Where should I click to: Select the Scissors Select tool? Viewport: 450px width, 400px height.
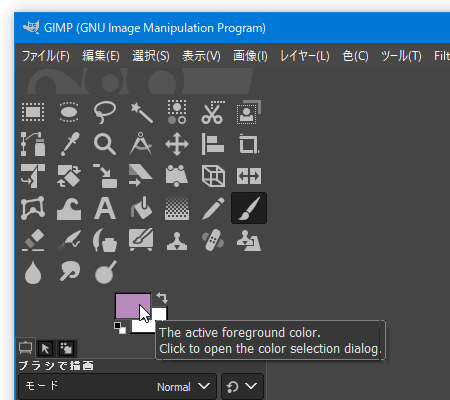tap(213, 112)
